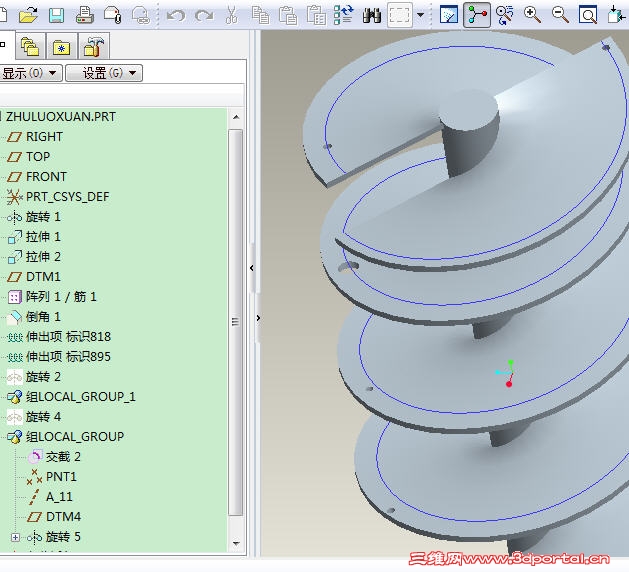The height and width of the screenshot is (572, 629).
Task: Cut the selection with scissors icon
Action: [x=231, y=15]
